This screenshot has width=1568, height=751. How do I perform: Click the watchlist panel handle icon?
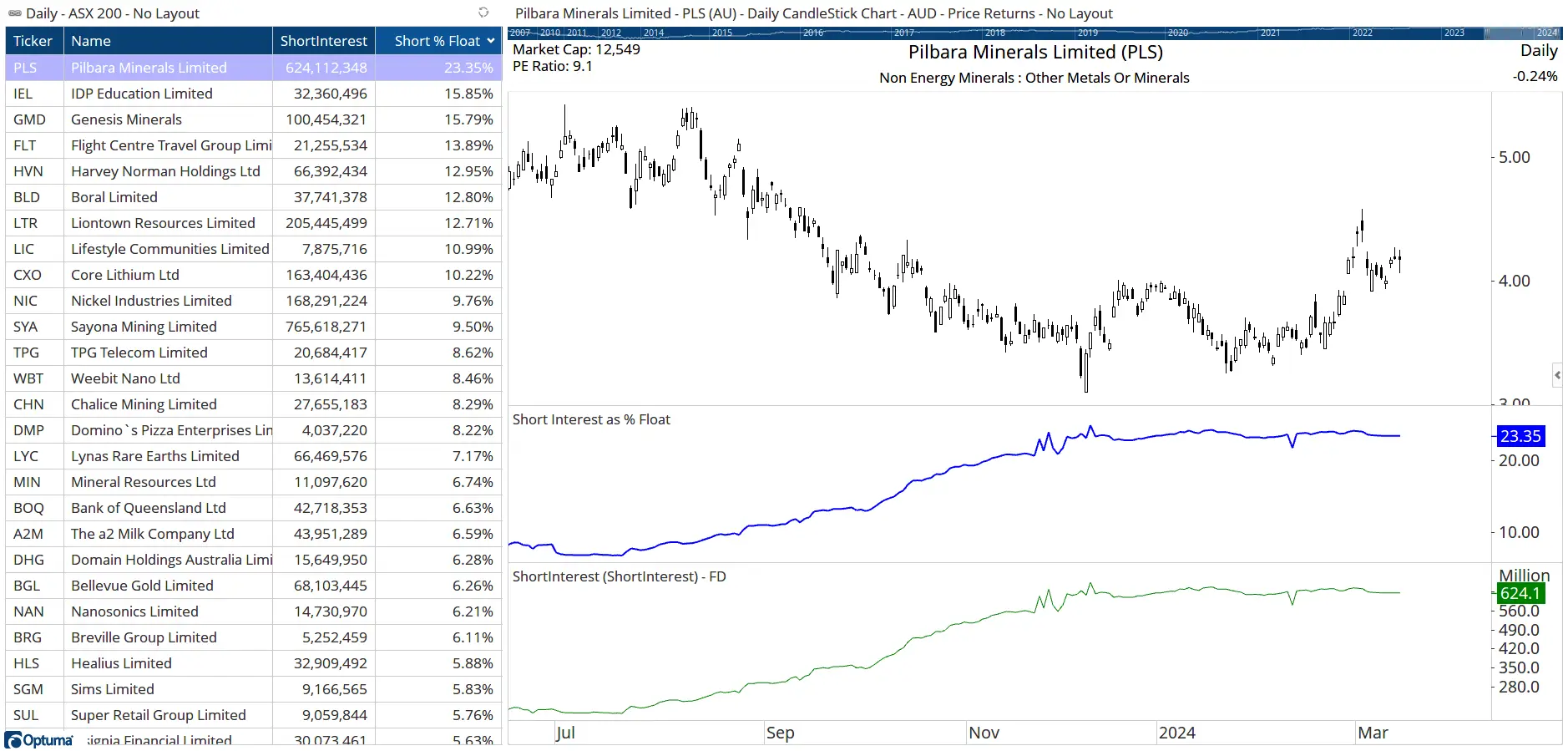[x=14, y=13]
